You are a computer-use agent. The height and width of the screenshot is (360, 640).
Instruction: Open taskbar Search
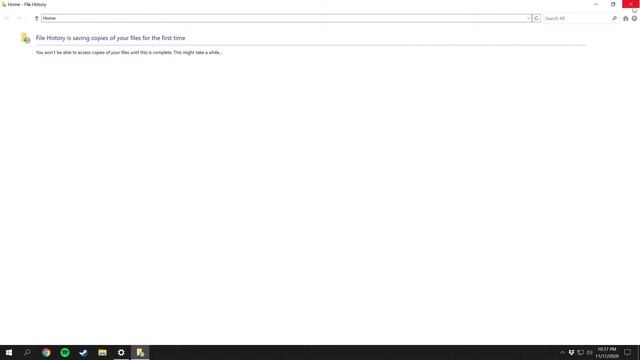27,353
